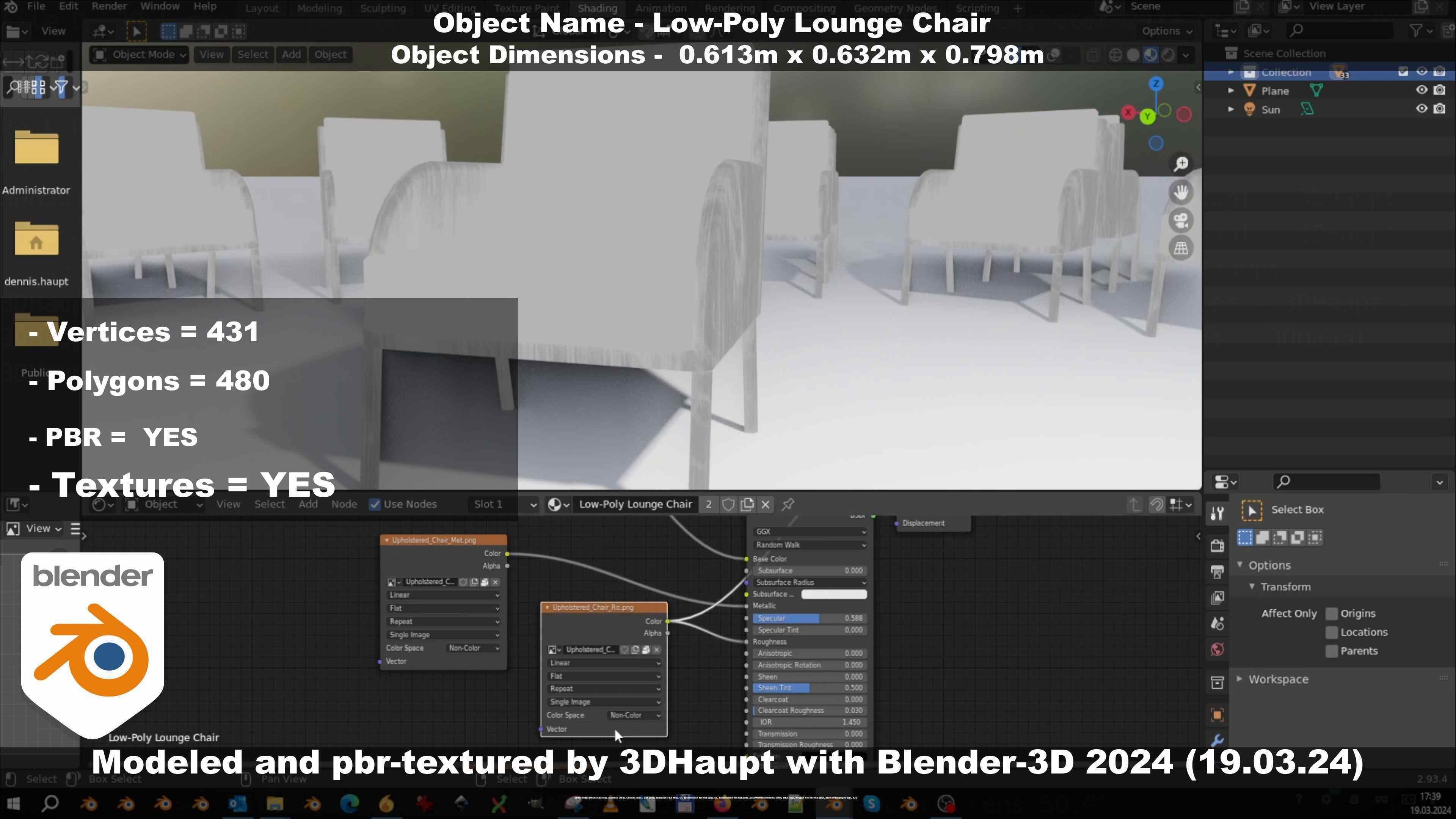Open the Collection properties tab

coord(1217,682)
